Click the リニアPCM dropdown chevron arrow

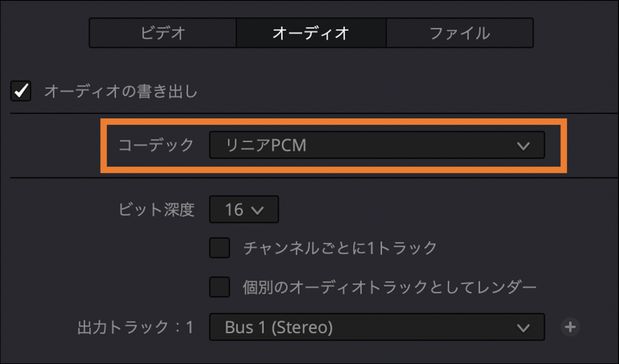coord(523,146)
